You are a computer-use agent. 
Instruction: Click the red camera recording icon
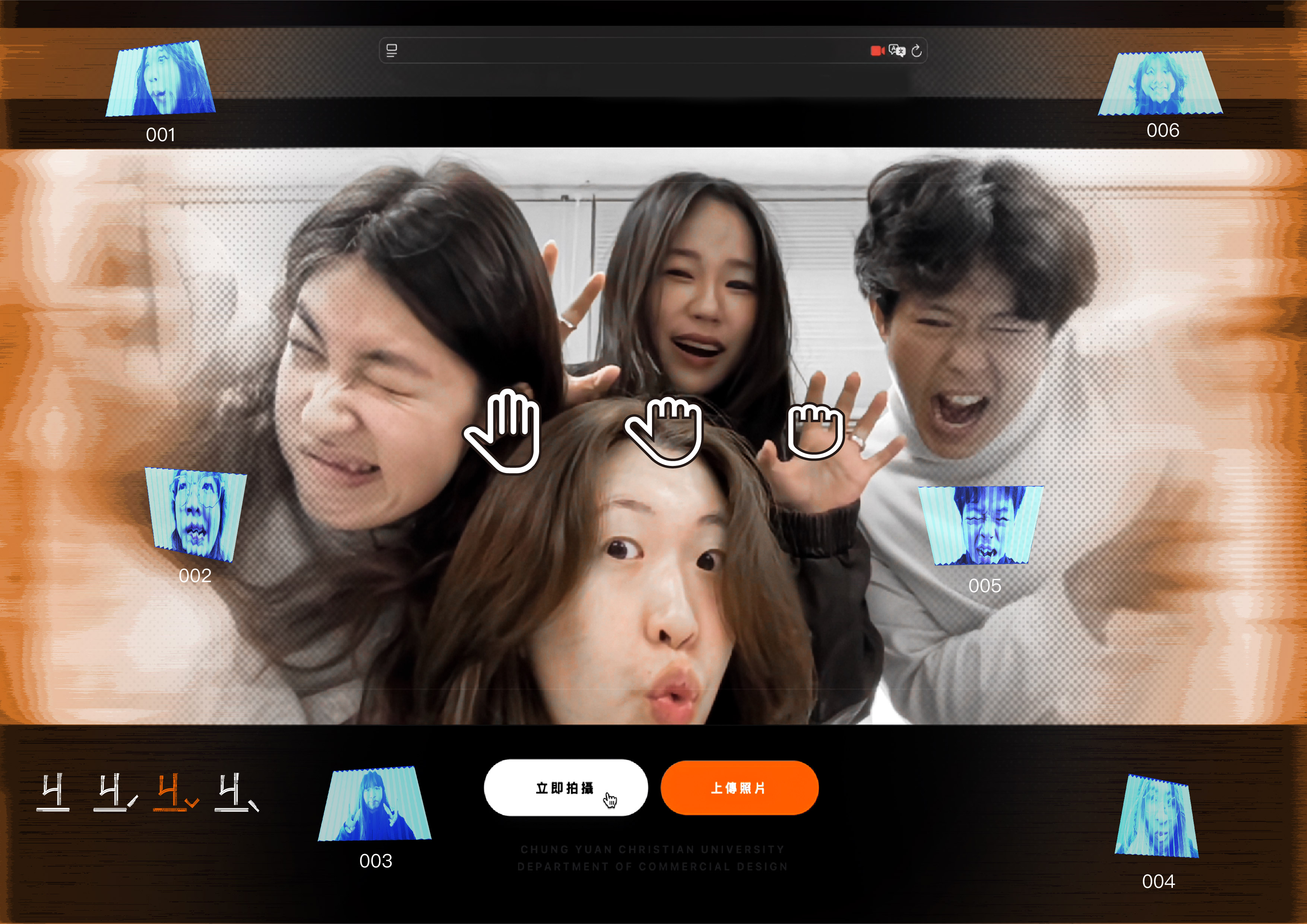(x=877, y=51)
